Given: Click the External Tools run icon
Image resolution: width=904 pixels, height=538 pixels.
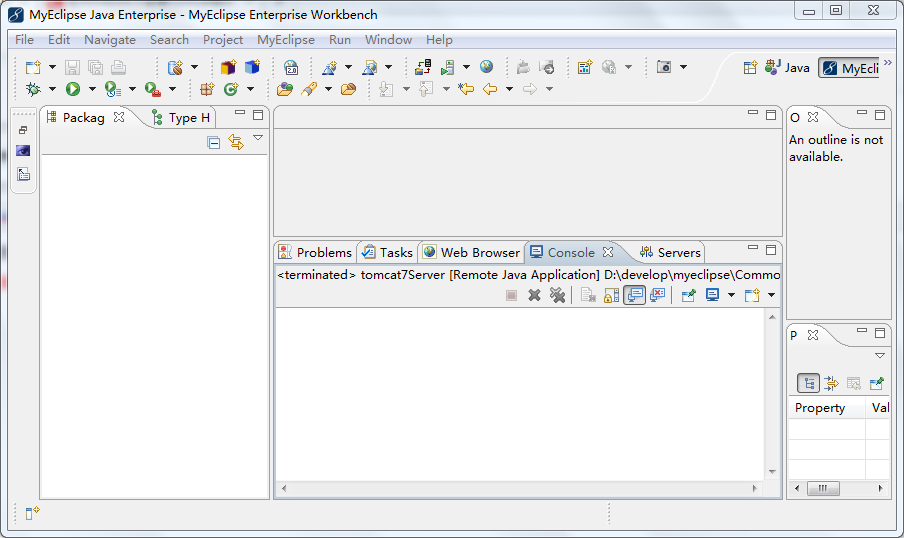Looking at the screenshot, I should (152, 89).
